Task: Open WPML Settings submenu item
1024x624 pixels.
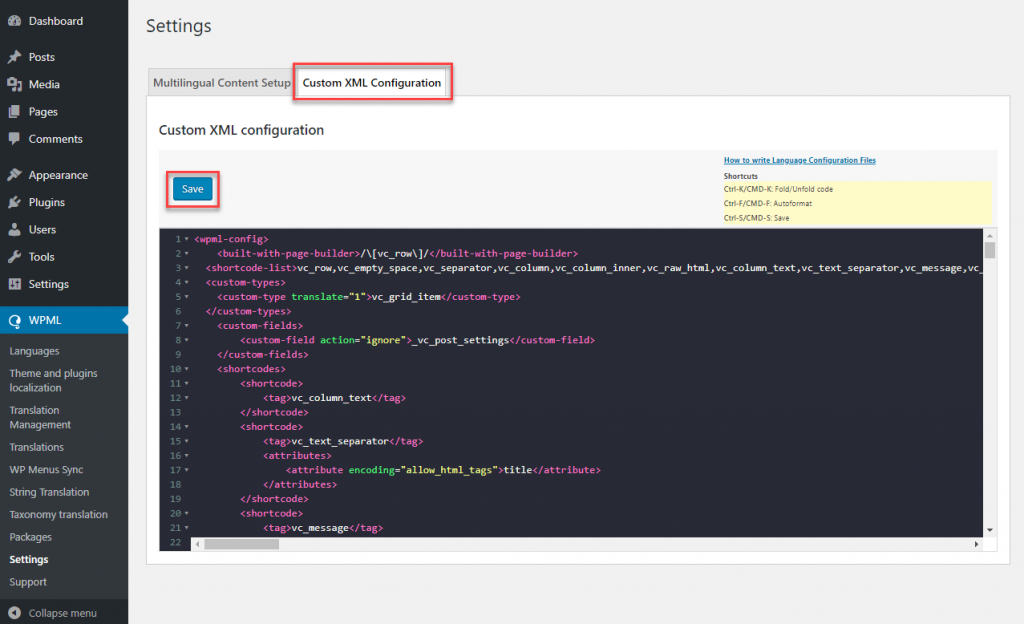Action: 29,559
